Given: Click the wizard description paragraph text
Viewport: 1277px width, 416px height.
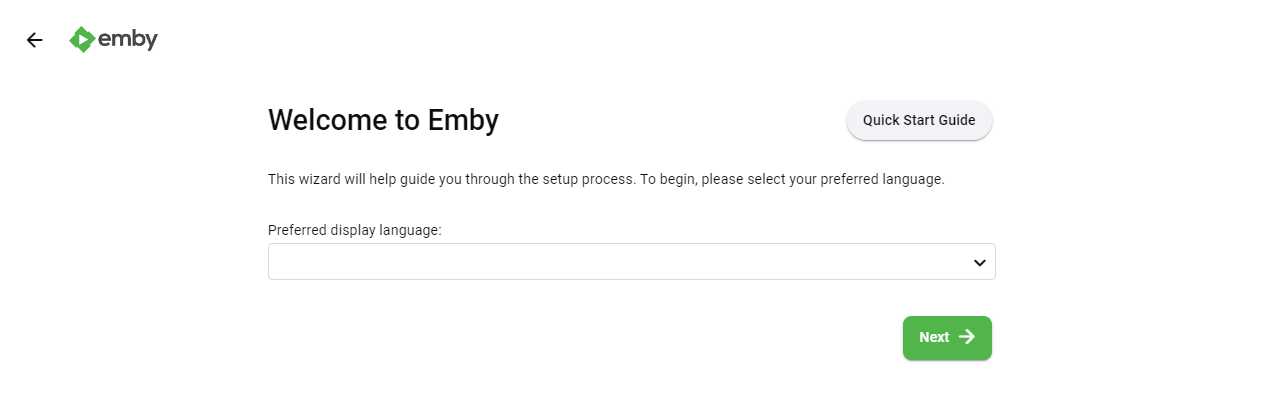Looking at the screenshot, I should pos(500,180).
